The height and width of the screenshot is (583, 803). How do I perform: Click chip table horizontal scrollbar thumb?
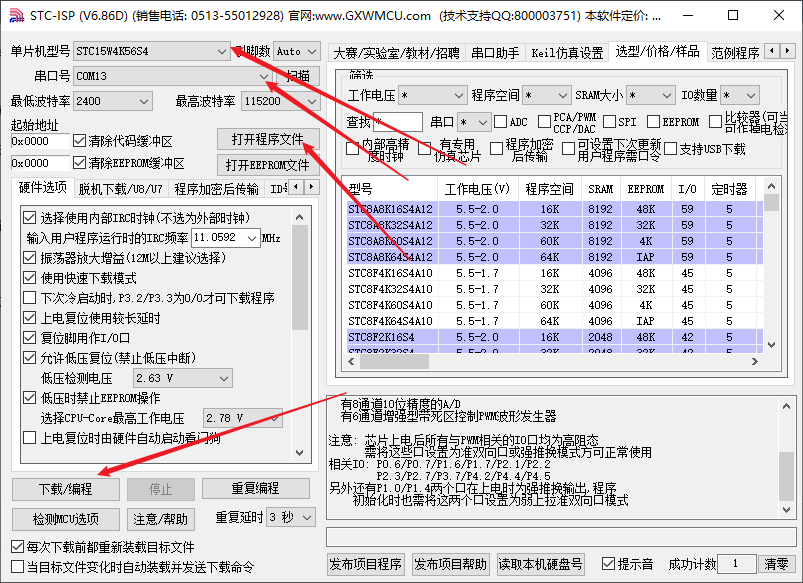[394, 361]
